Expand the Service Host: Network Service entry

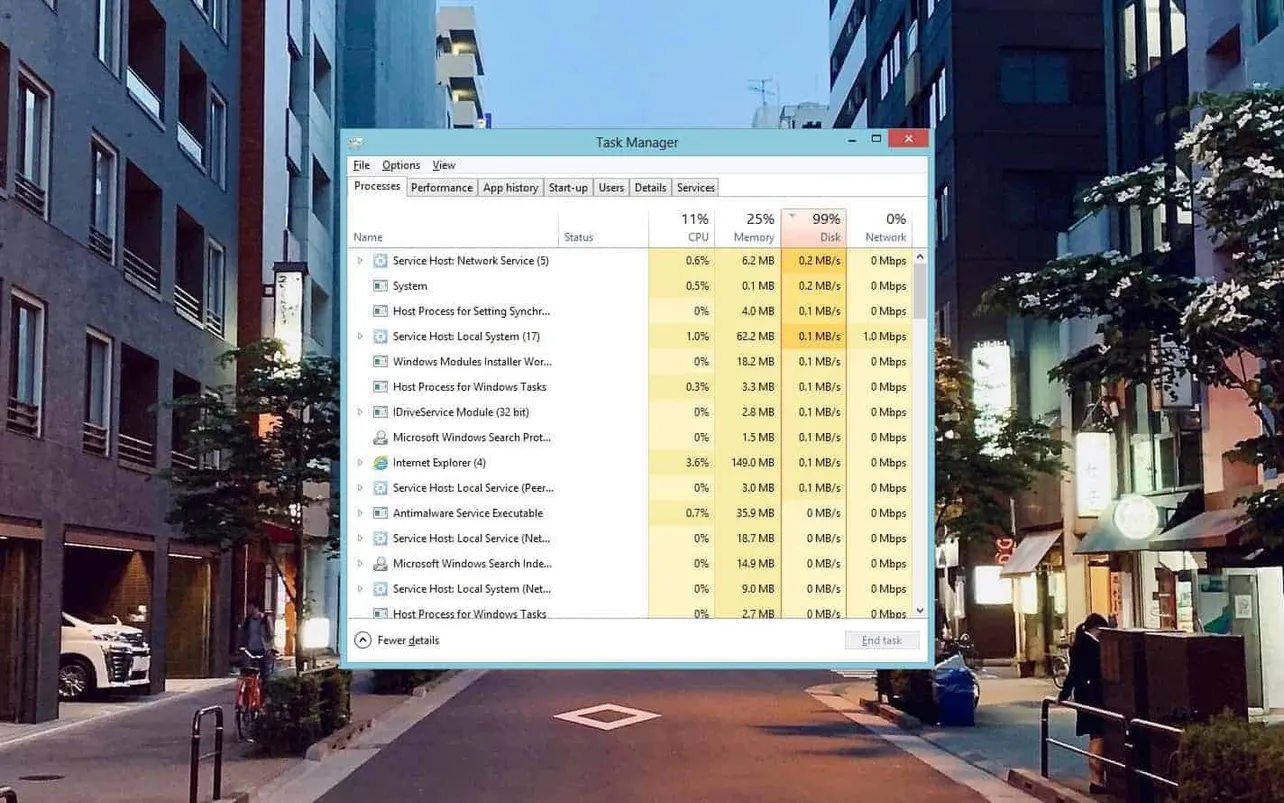click(361, 261)
